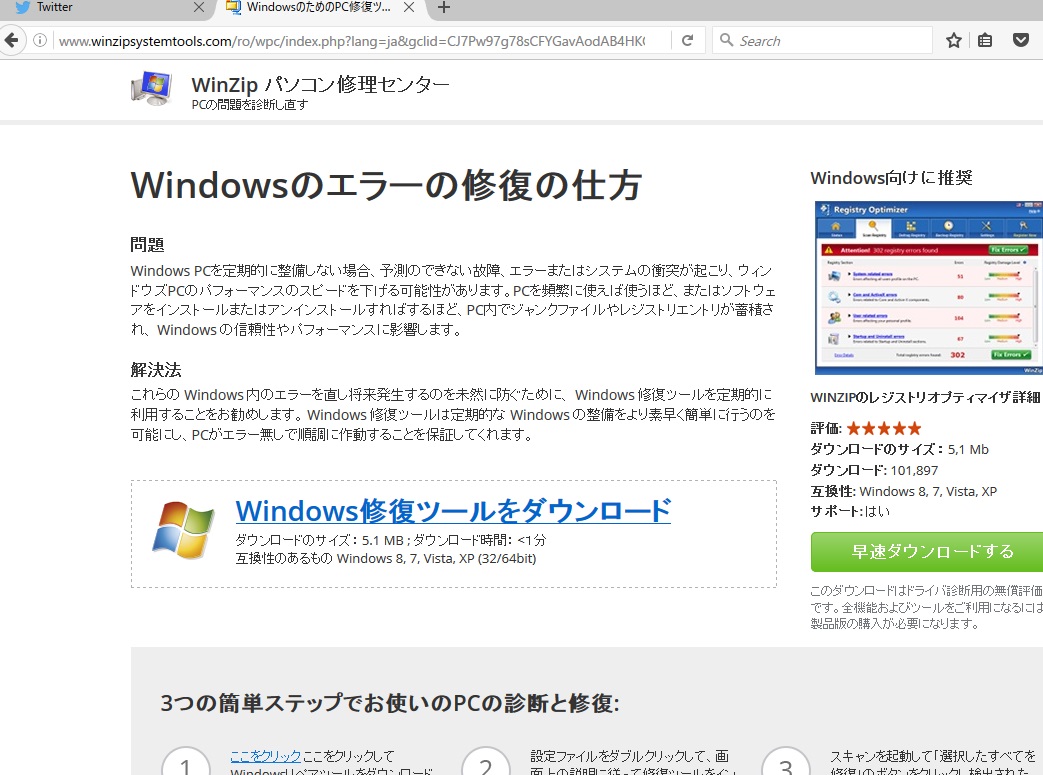Viewport: 1043px width, 775px height.
Task: Click the WinZip パソコン修理センター title
Action: pyautogui.click(x=321, y=84)
